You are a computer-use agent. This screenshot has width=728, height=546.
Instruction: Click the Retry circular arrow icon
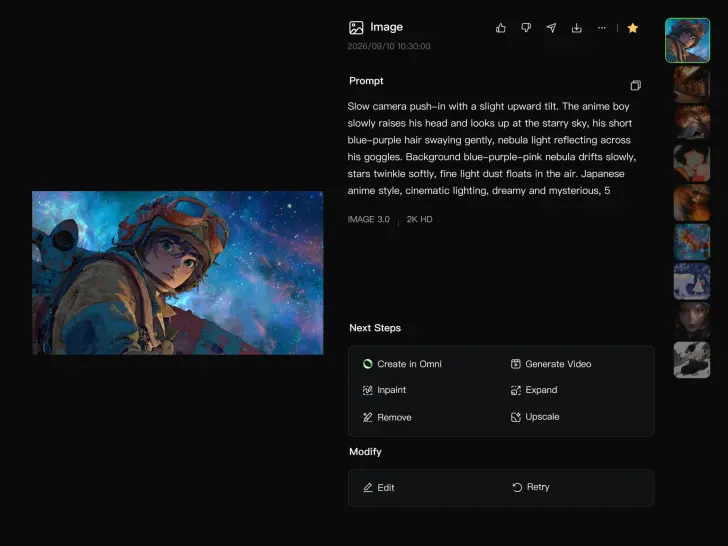pos(517,488)
